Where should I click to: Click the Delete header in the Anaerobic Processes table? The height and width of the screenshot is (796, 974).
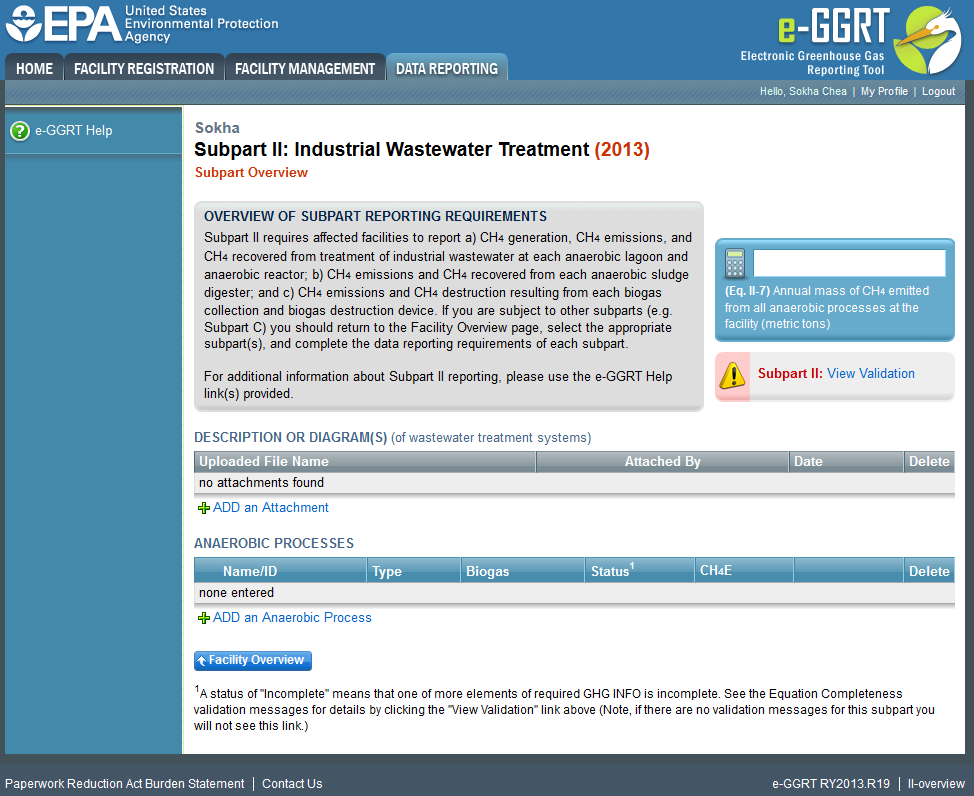coord(929,571)
